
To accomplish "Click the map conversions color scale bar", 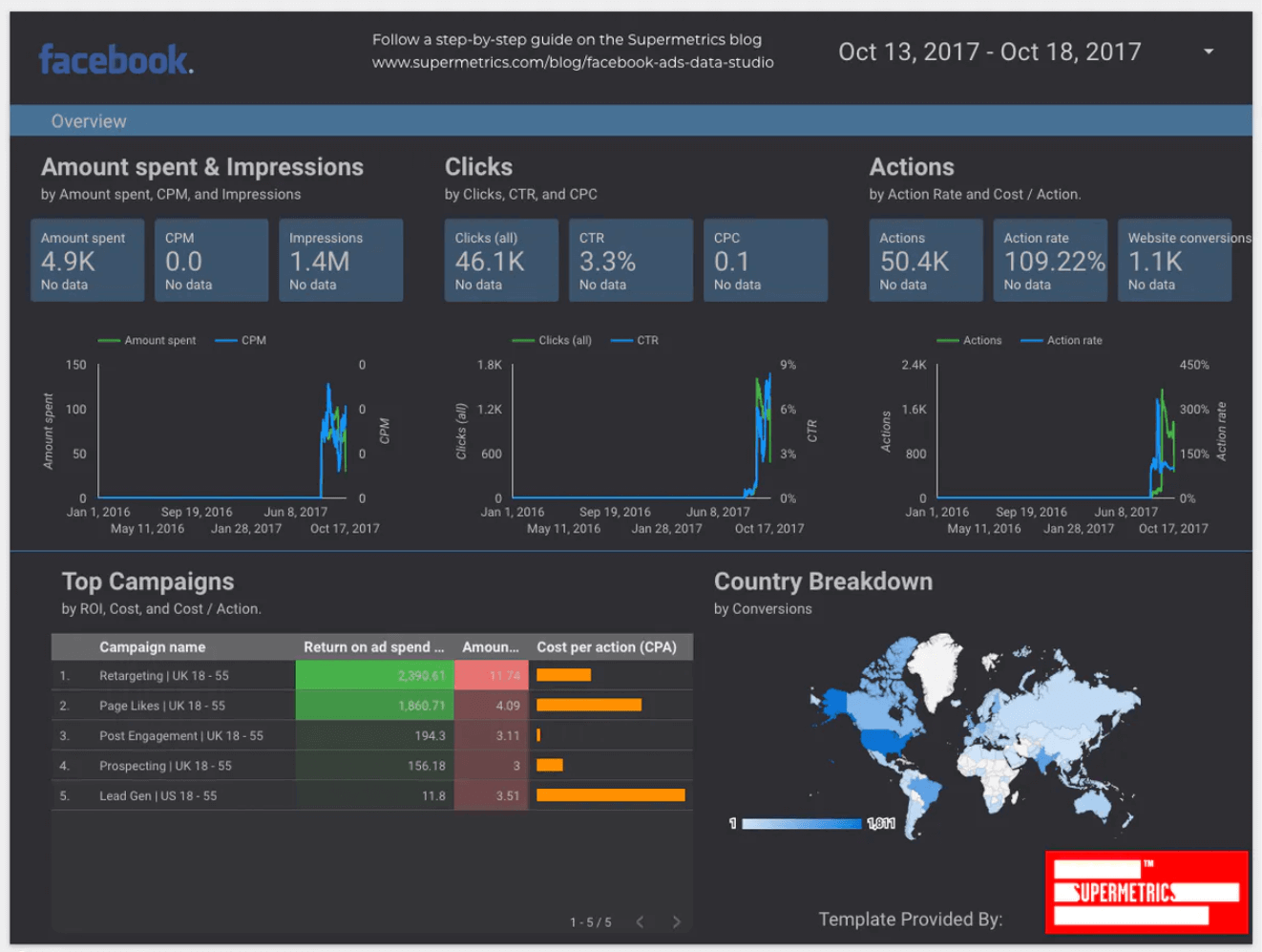I will (802, 823).
